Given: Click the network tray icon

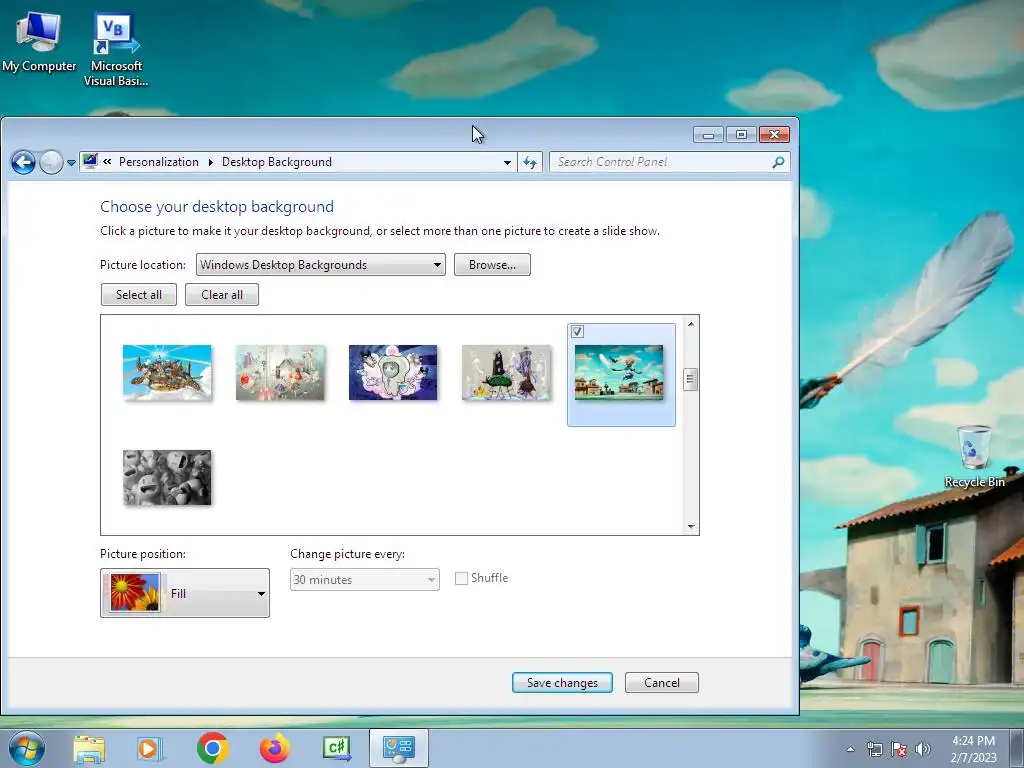Looking at the screenshot, I should (874, 749).
